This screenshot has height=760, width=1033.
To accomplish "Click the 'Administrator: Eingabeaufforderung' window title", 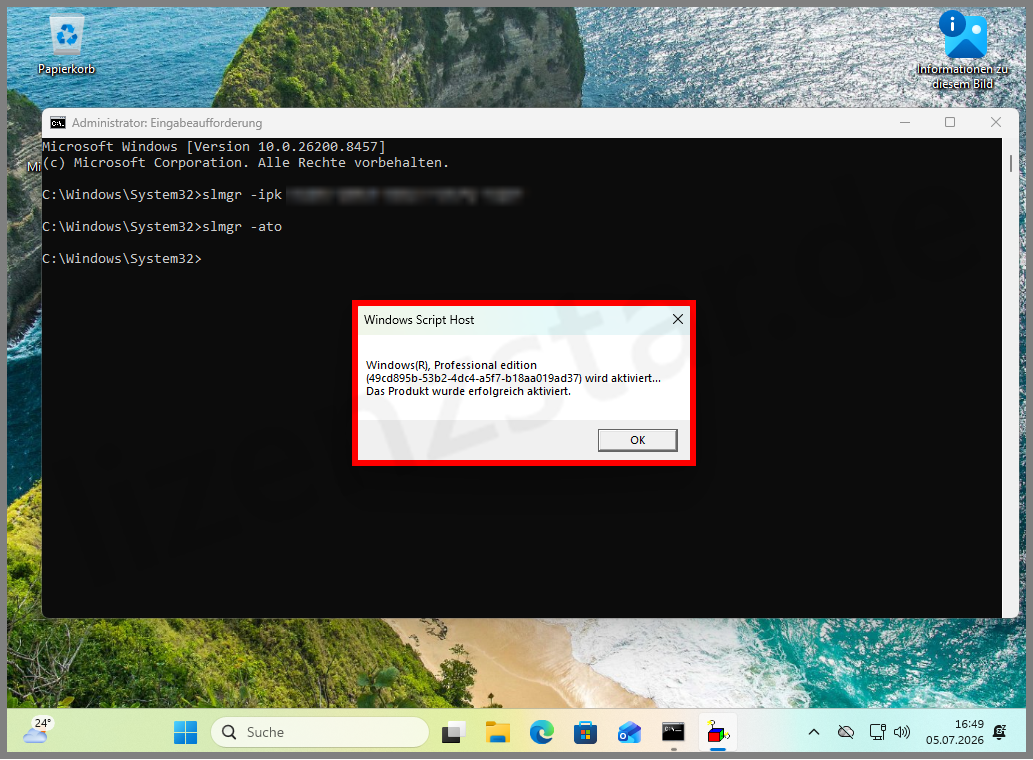I will pos(167,123).
